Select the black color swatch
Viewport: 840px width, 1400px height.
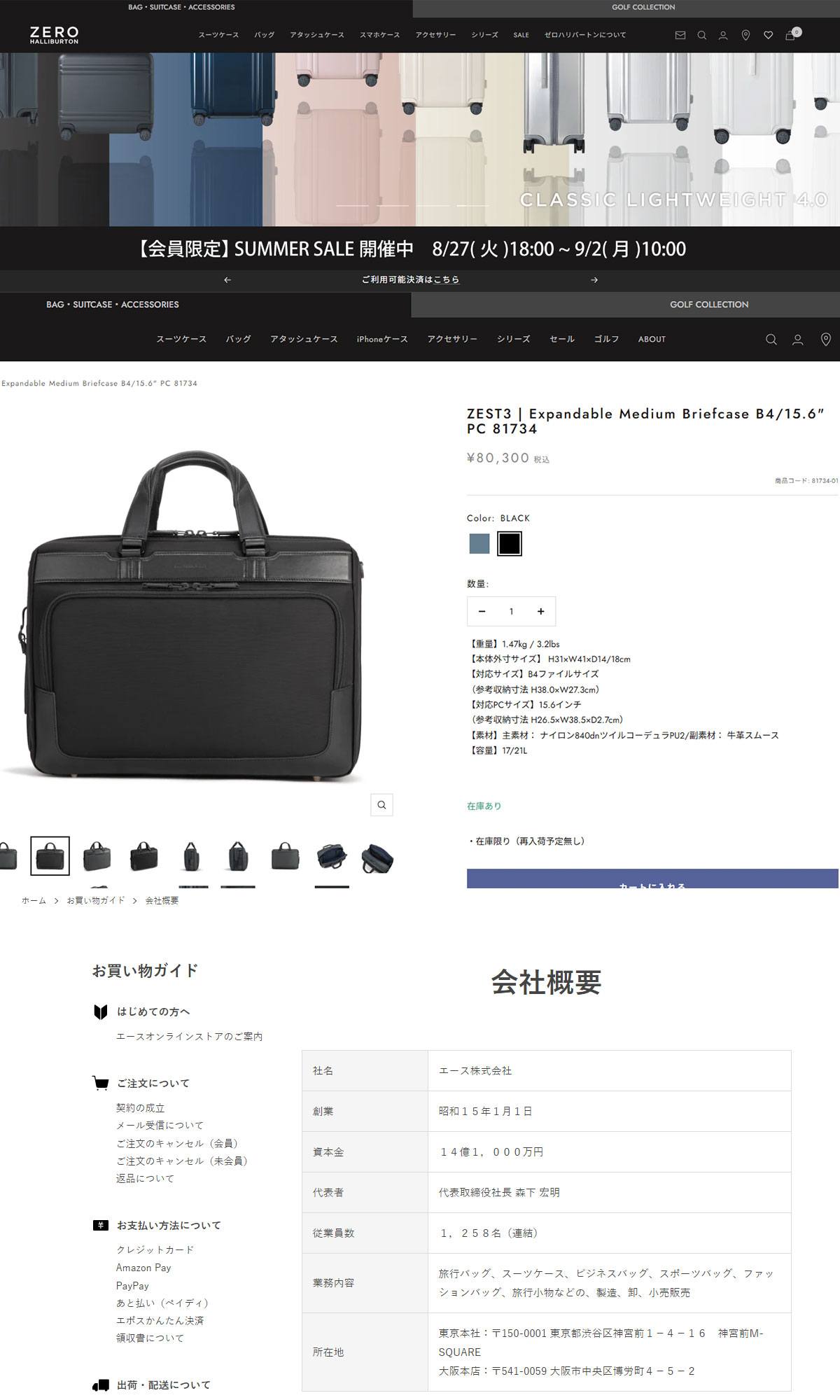pos(510,544)
